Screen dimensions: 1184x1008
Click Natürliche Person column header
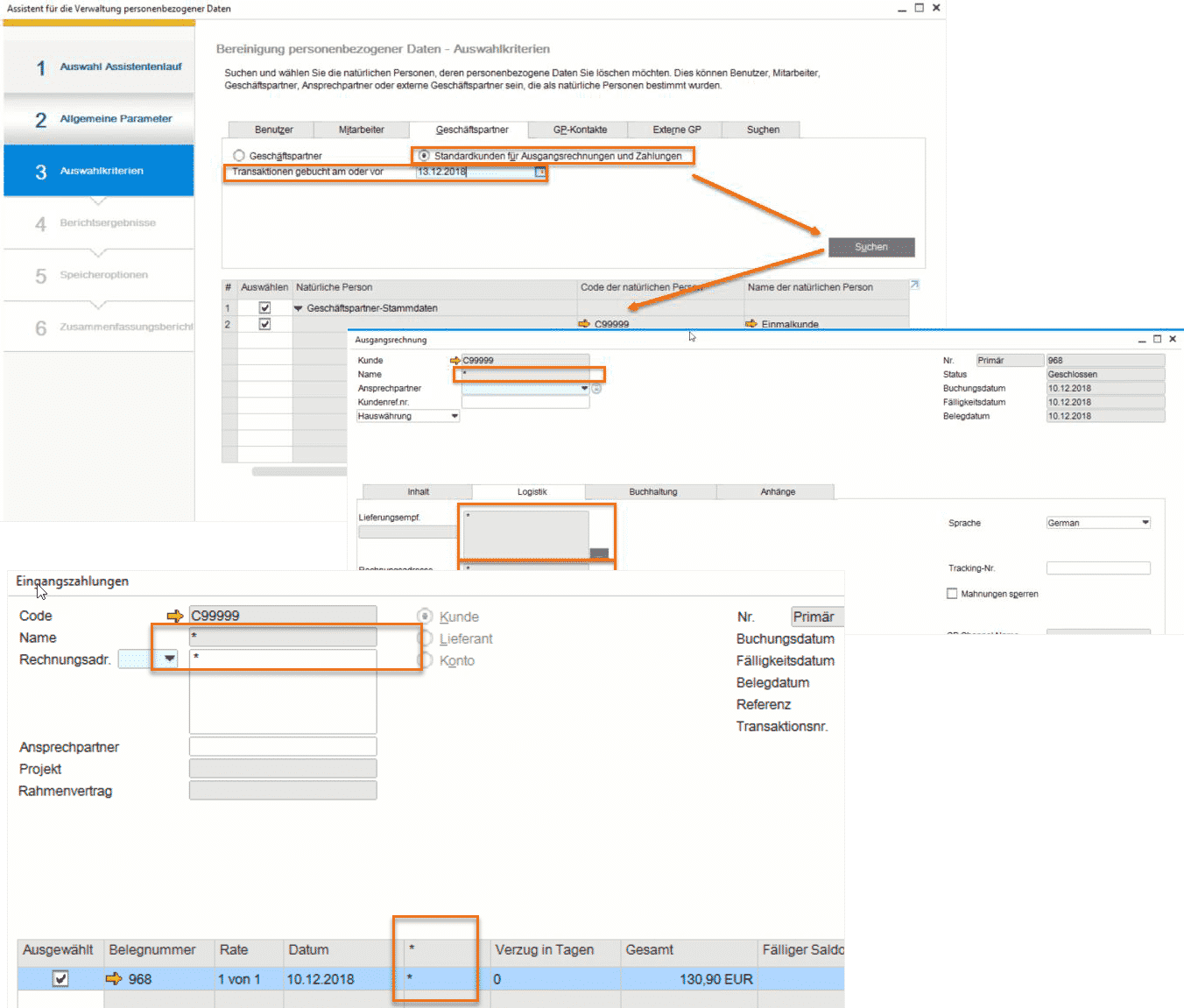tap(434, 287)
